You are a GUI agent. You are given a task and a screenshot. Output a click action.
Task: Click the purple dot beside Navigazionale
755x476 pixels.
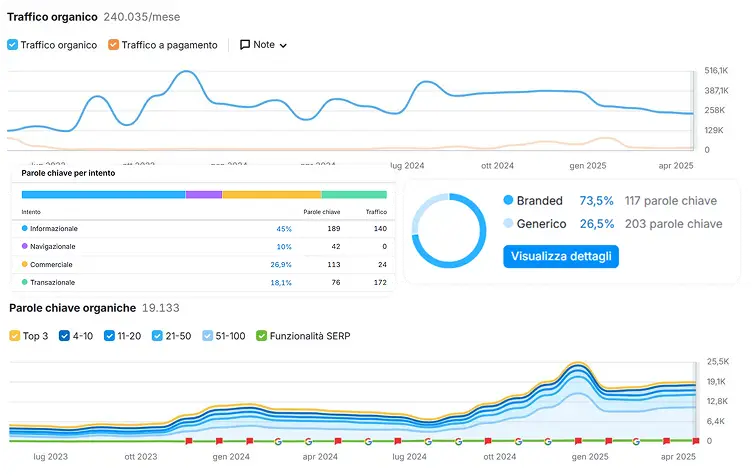[25, 246]
